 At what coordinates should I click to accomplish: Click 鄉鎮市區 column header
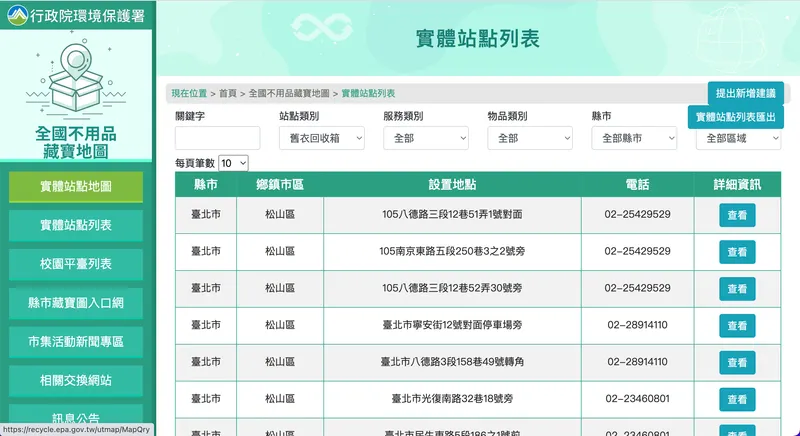click(x=280, y=185)
